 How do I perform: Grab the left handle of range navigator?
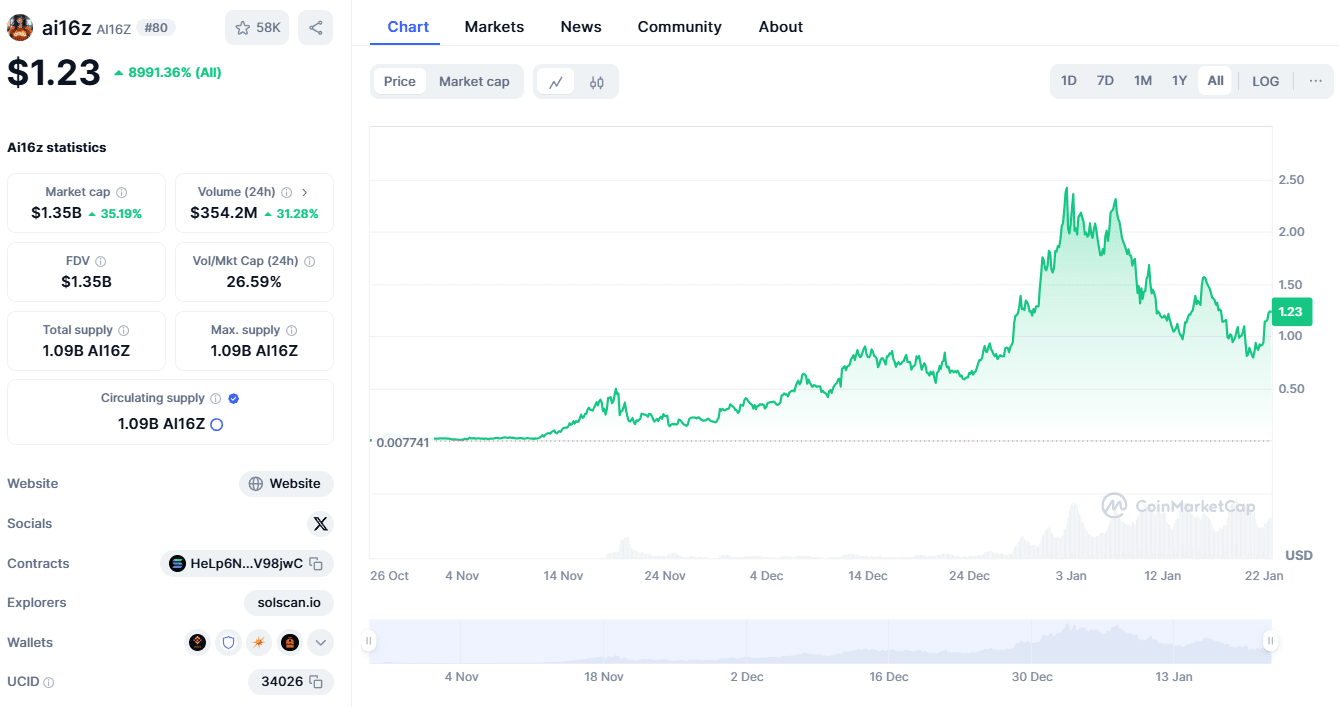pyautogui.click(x=369, y=641)
